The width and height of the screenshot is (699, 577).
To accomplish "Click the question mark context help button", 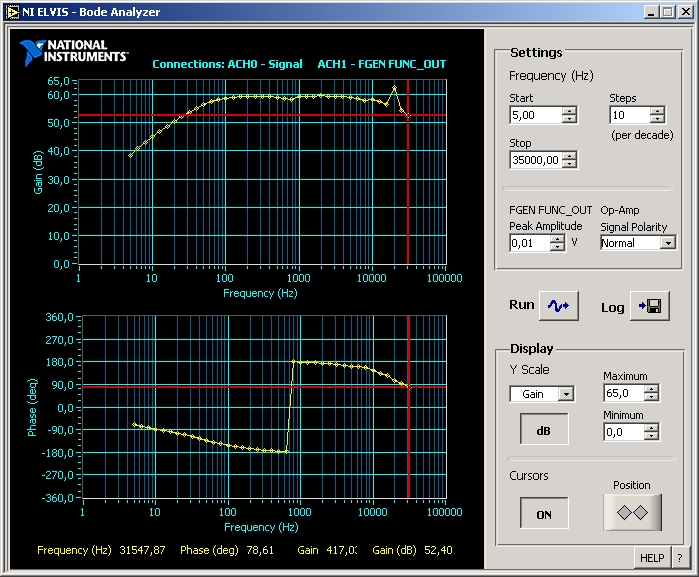I will coord(680,558).
